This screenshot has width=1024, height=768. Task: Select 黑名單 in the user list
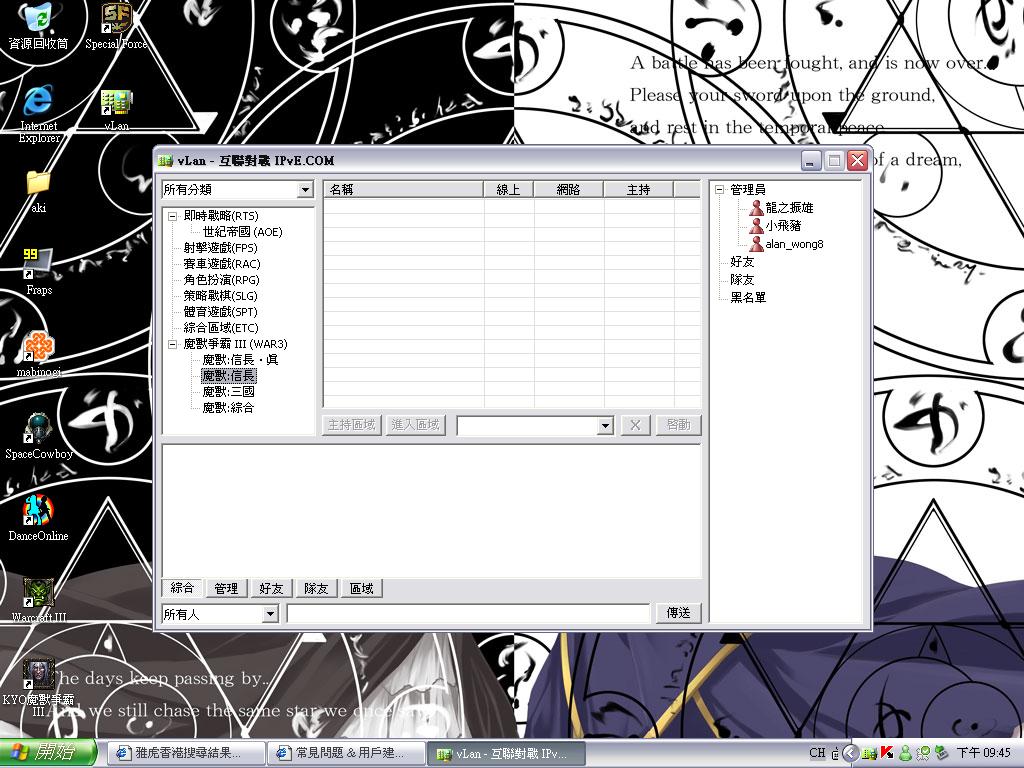pyautogui.click(x=748, y=298)
